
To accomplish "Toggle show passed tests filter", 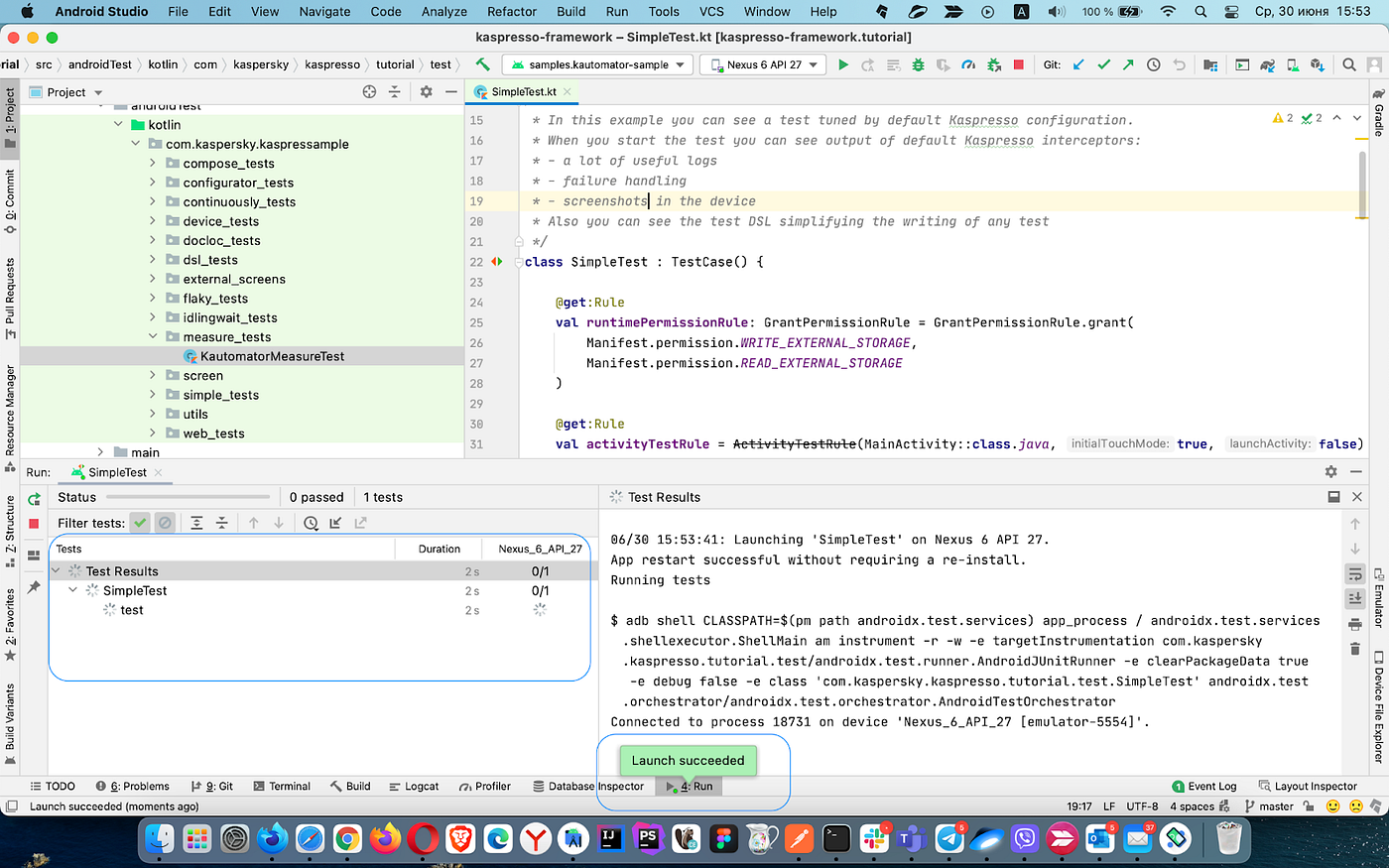I will pyautogui.click(x=140, y=523).
